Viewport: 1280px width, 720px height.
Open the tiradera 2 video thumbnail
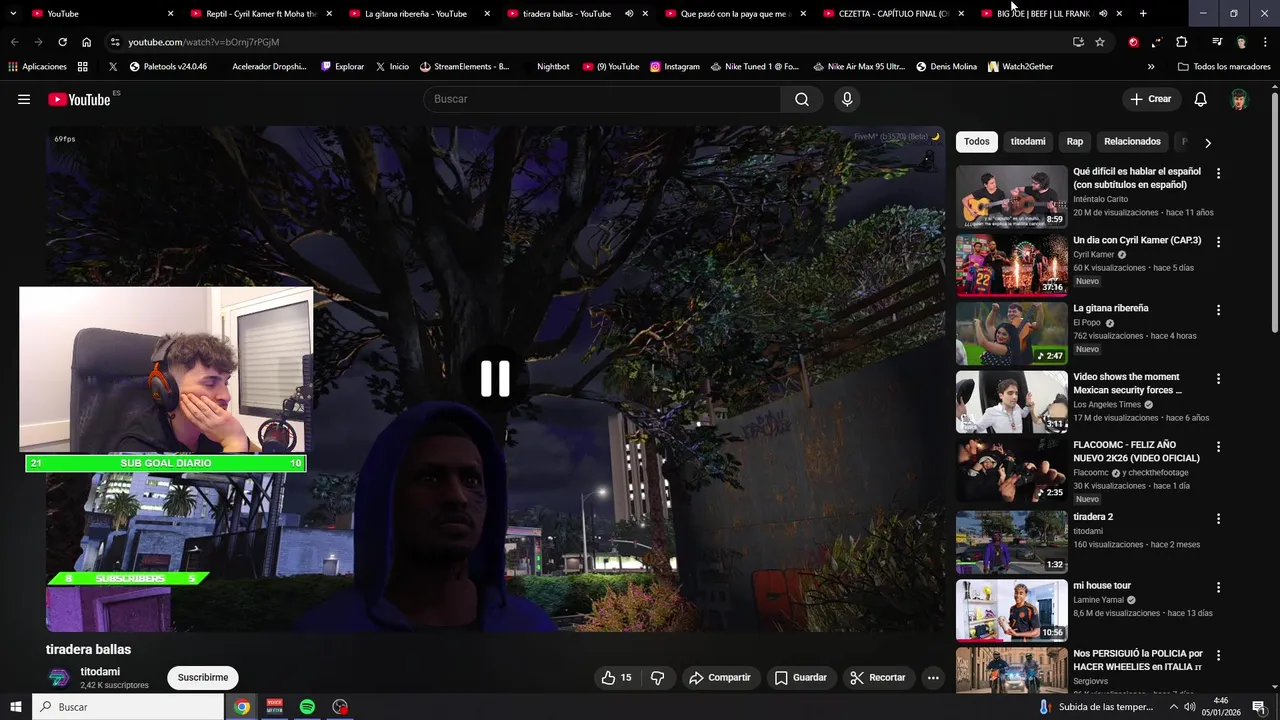click(x=1011, y=542)
